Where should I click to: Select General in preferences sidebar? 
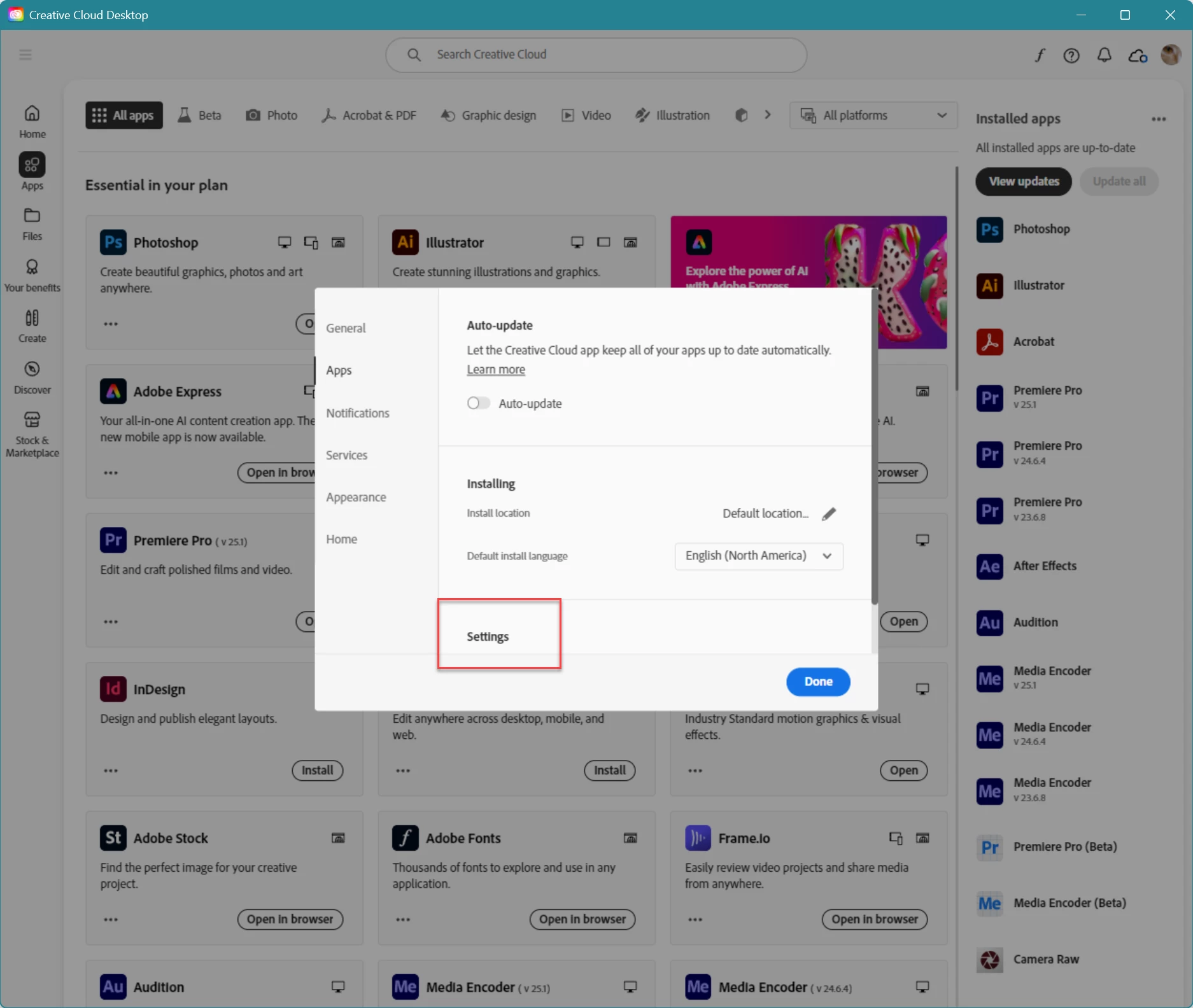pos(346,328)
